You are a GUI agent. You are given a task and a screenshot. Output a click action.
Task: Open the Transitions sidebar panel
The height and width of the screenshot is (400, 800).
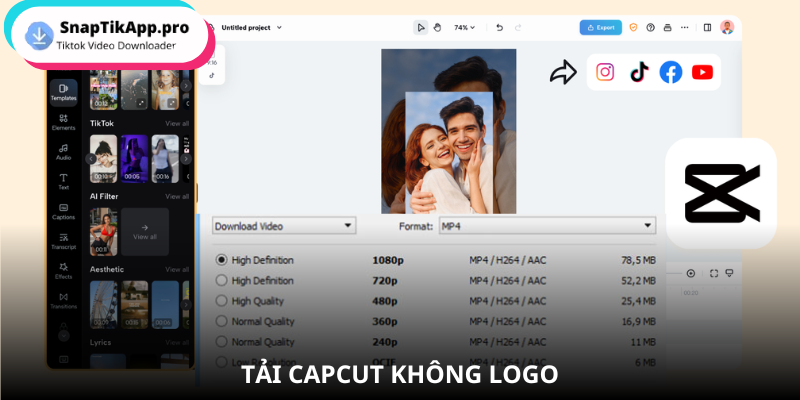pyautogui.click(x=63, y=301)
